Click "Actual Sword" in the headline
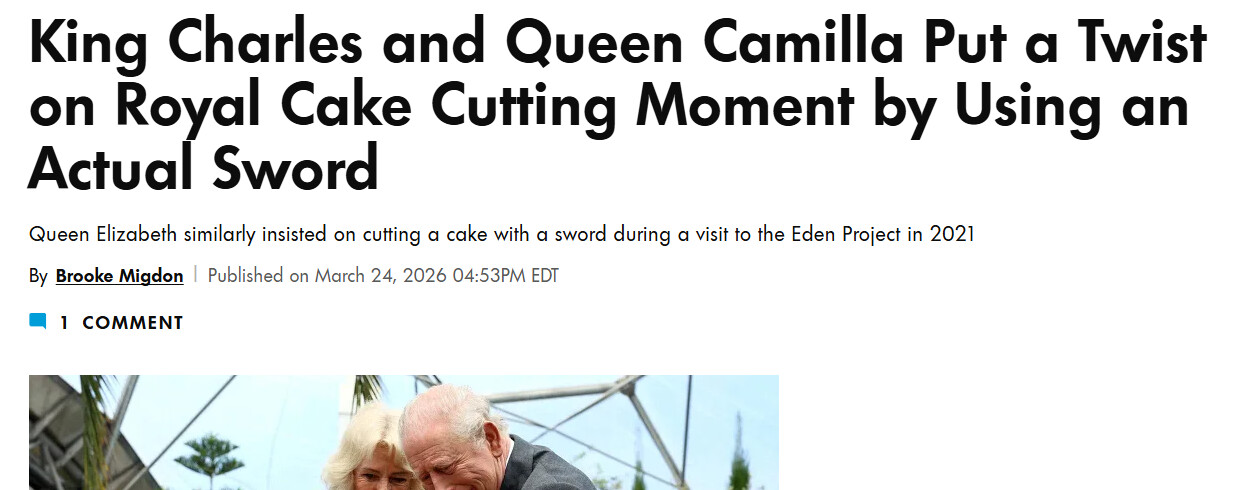This screenshot has height=490, width=1241. (x=203, y=167)
